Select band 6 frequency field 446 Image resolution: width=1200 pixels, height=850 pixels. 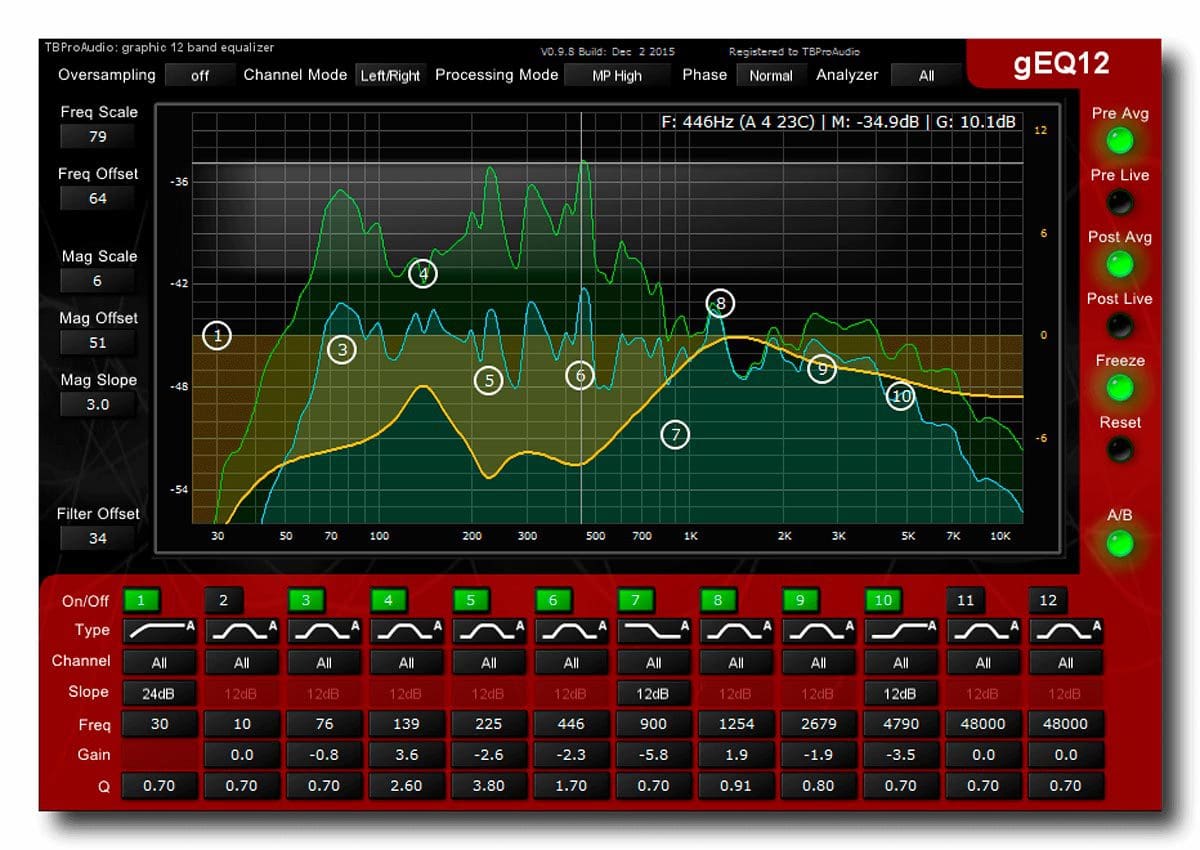571,723
